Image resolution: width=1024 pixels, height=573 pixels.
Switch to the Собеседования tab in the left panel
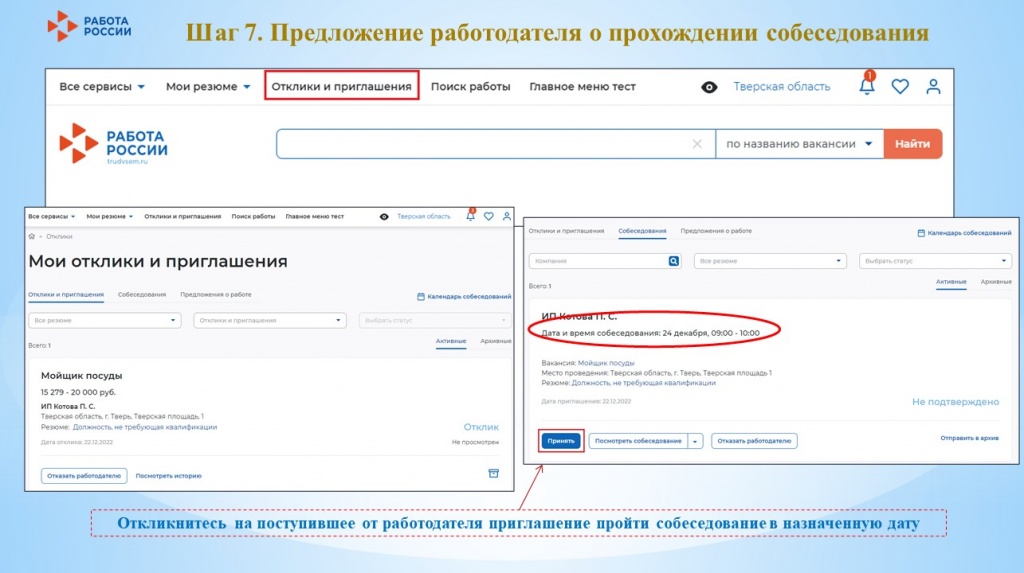pos(142,295)
